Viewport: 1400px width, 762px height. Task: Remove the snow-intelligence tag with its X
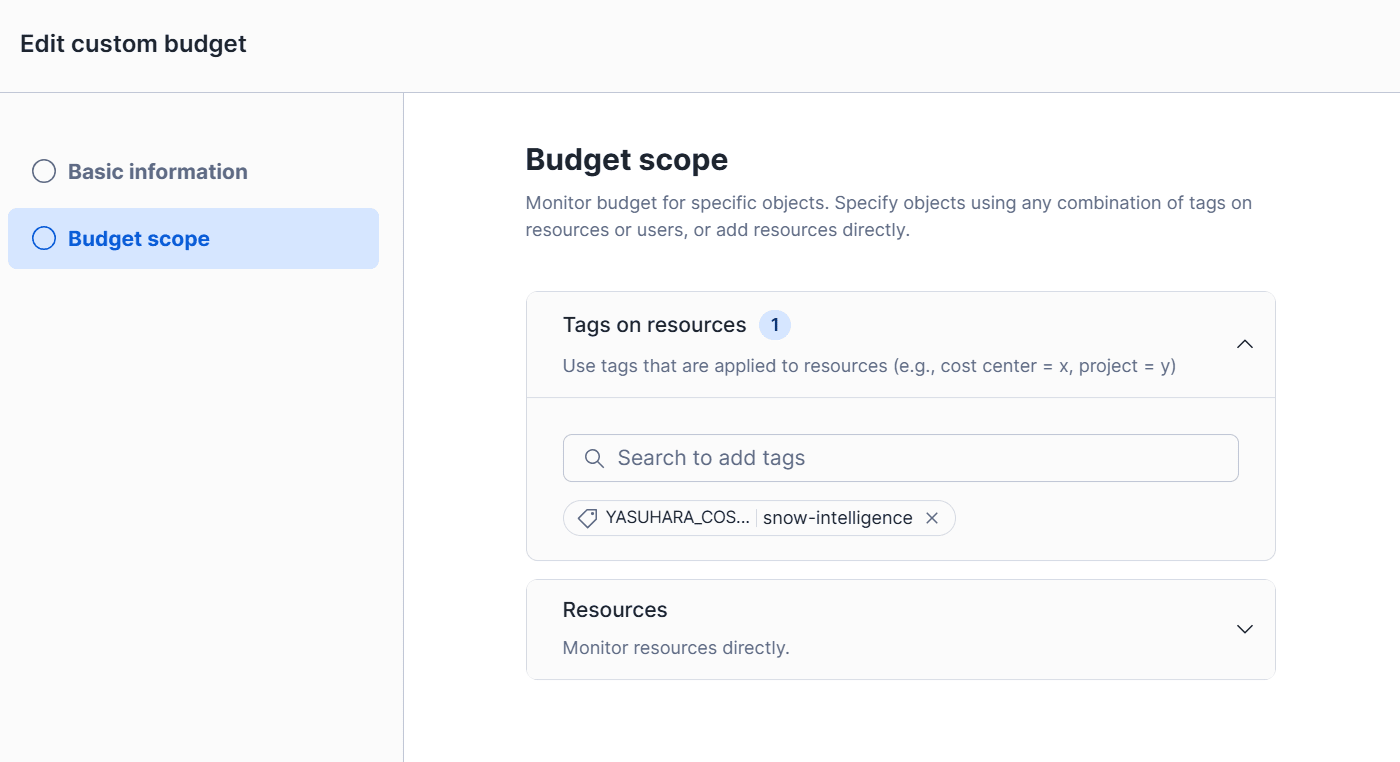pyautogui.click(x=932, y=518)
